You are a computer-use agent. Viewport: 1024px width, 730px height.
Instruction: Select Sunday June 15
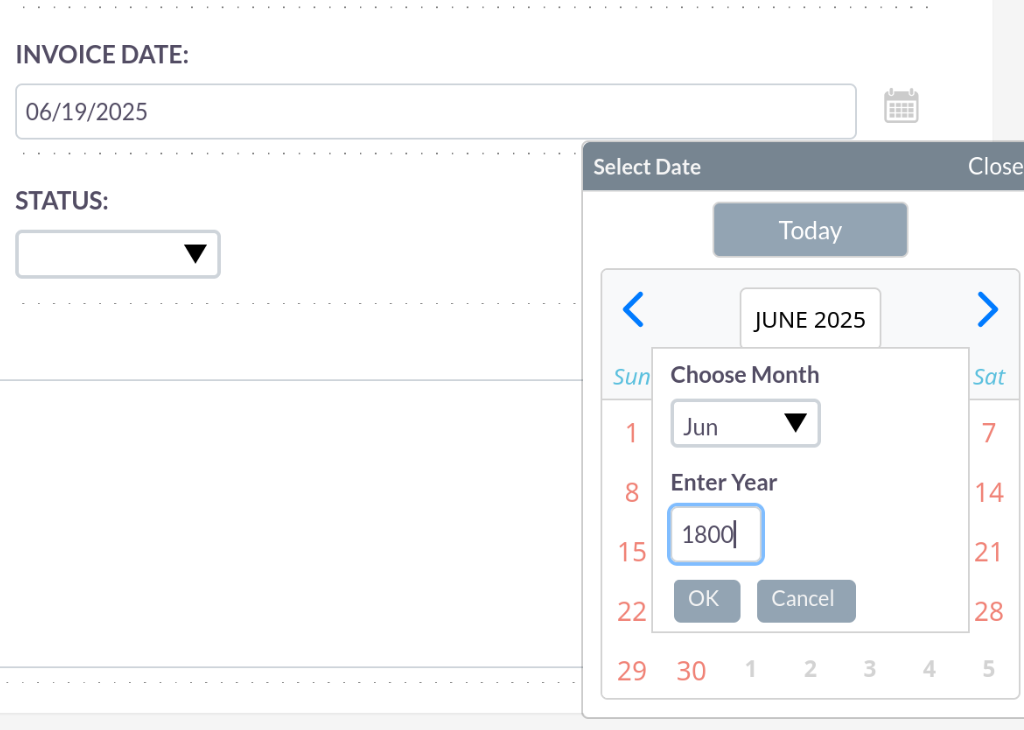[x=632, y=552]
